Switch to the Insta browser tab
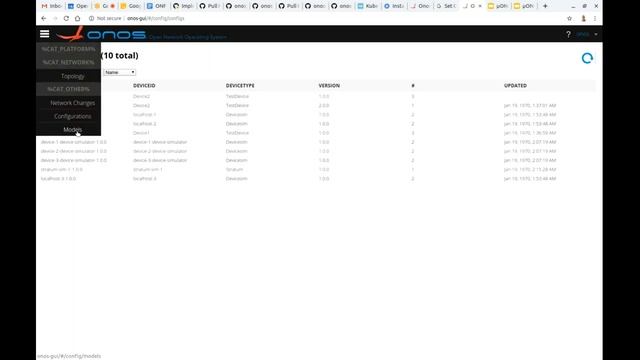This screenshot has width=640, height=360. 393,6
